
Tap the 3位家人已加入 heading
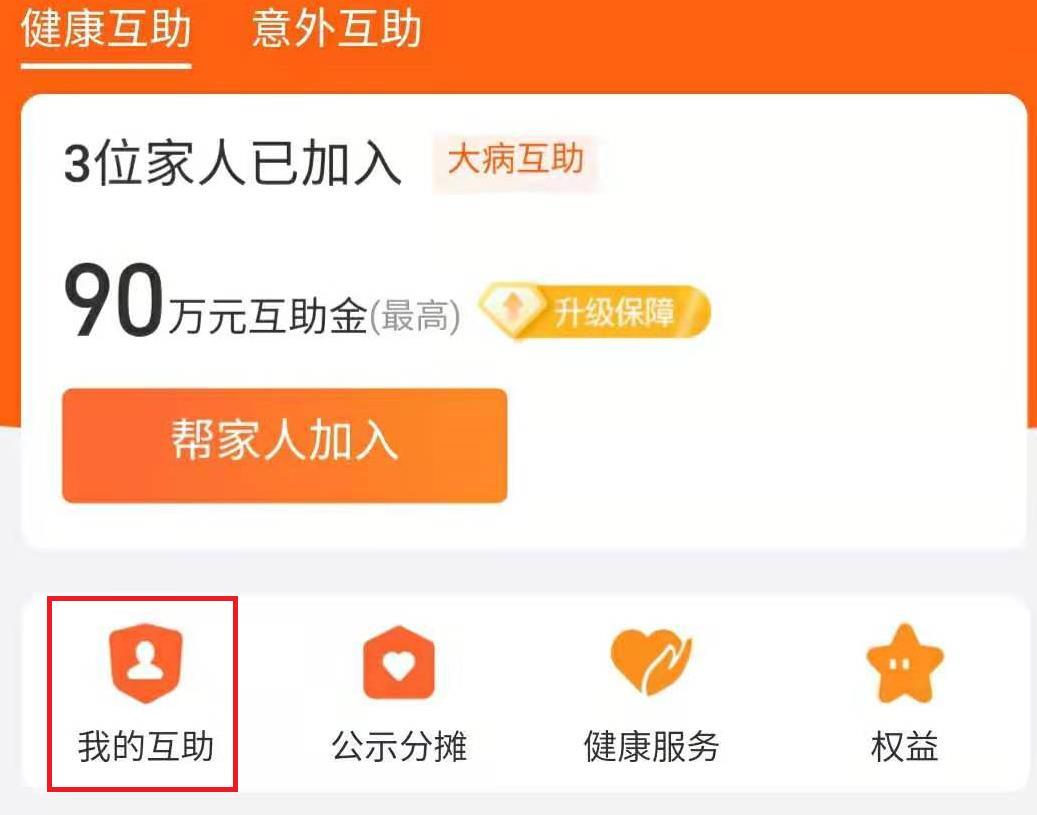pyautogui.click(x=232, y=164)
